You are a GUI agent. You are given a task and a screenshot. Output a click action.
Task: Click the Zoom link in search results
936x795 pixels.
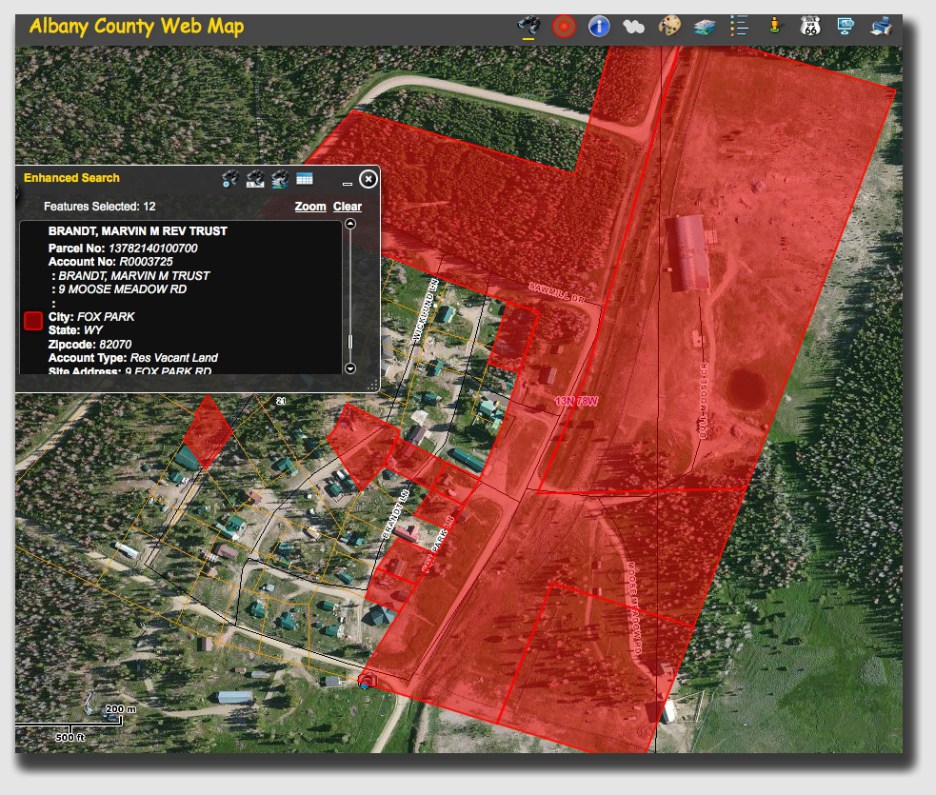(x=310, y=206)
